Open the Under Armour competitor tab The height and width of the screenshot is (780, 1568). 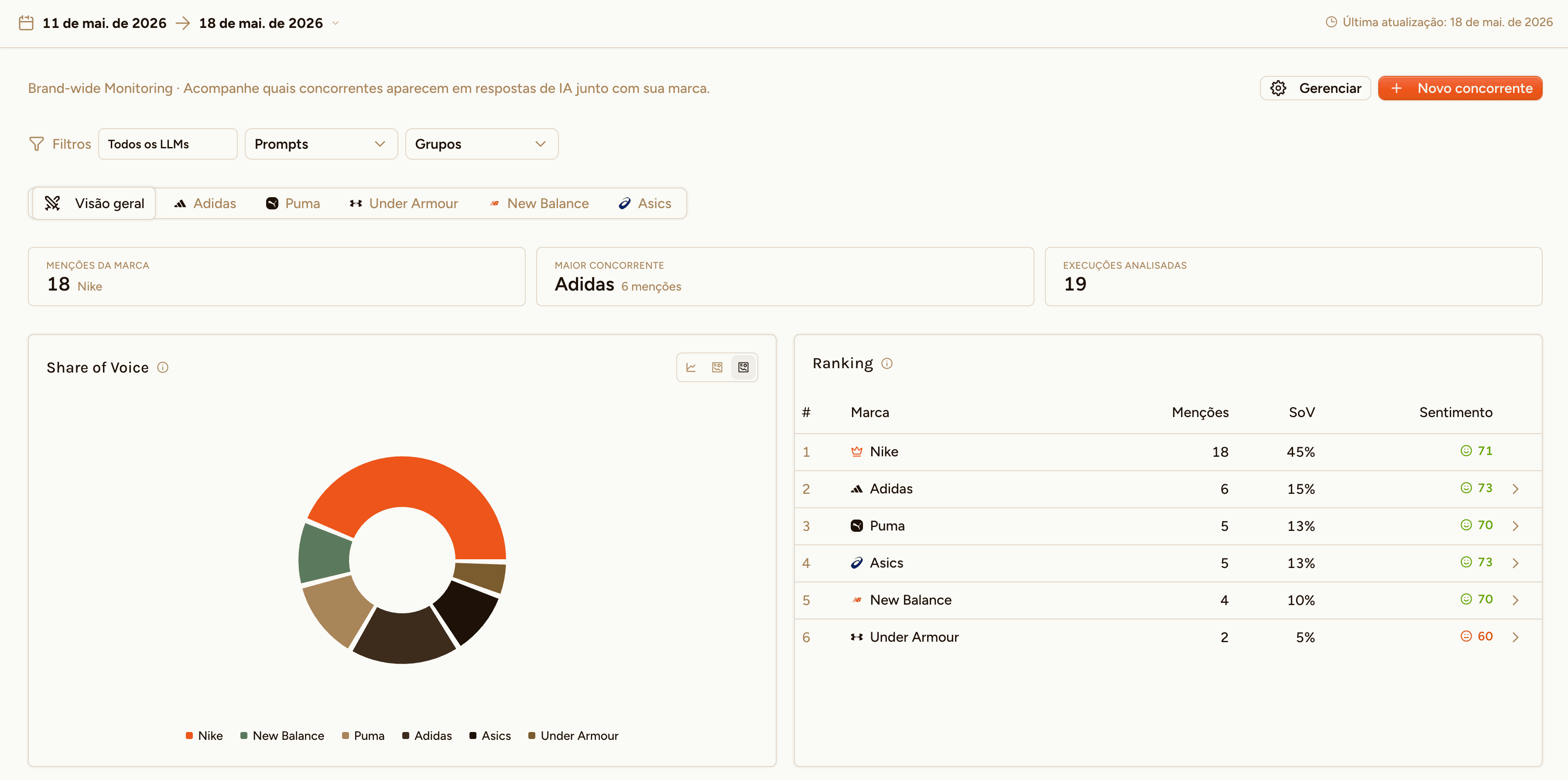coord(404,203)
